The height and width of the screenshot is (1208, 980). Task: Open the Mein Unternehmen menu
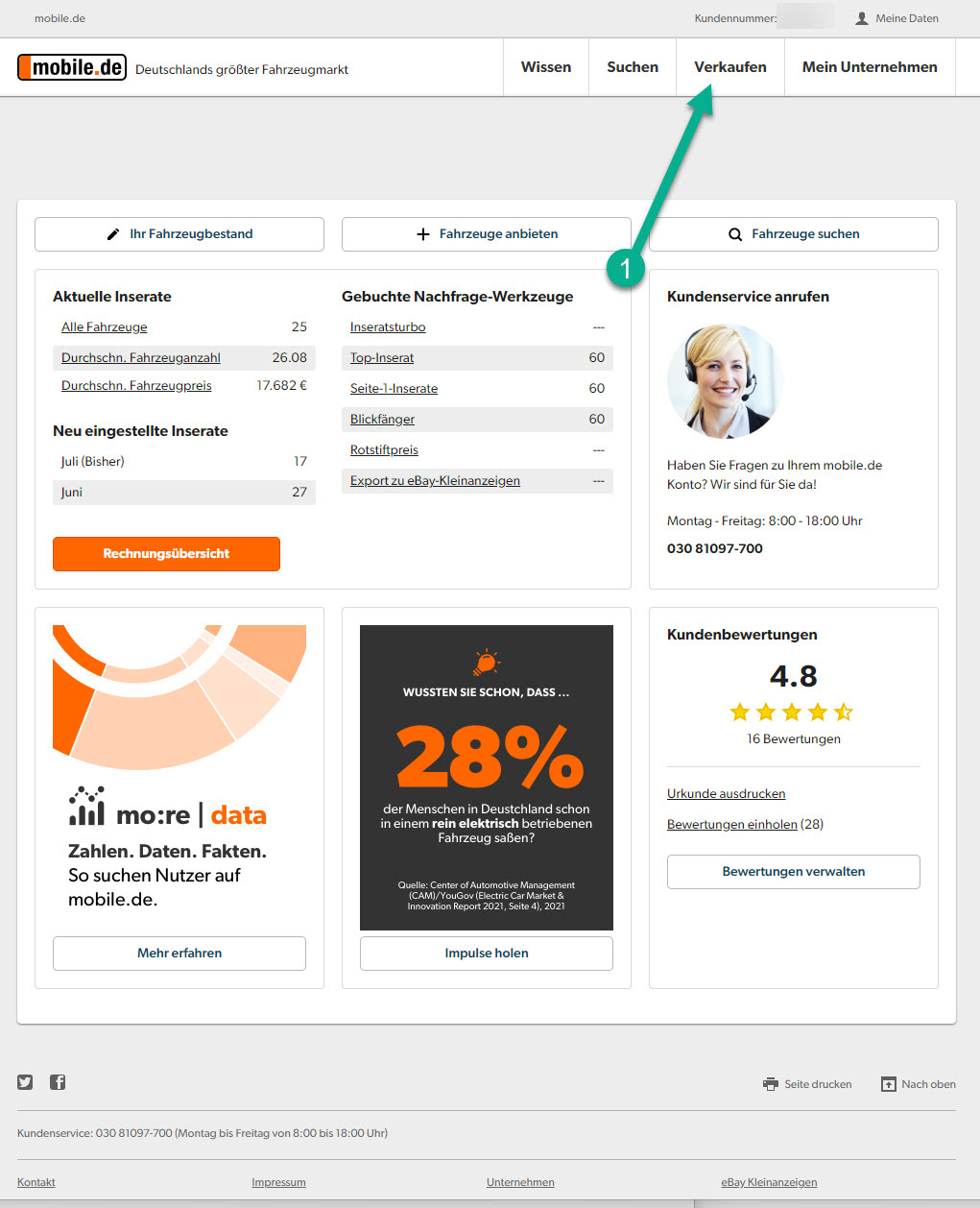(x=870, y=67)
